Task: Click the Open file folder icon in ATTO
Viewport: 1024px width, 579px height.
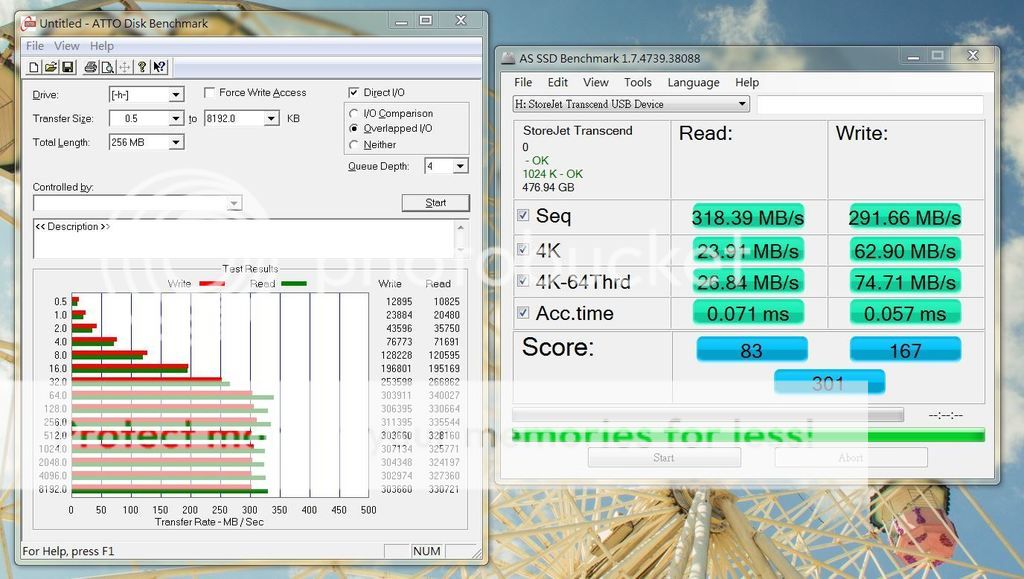Action: (x=51, y=67)
